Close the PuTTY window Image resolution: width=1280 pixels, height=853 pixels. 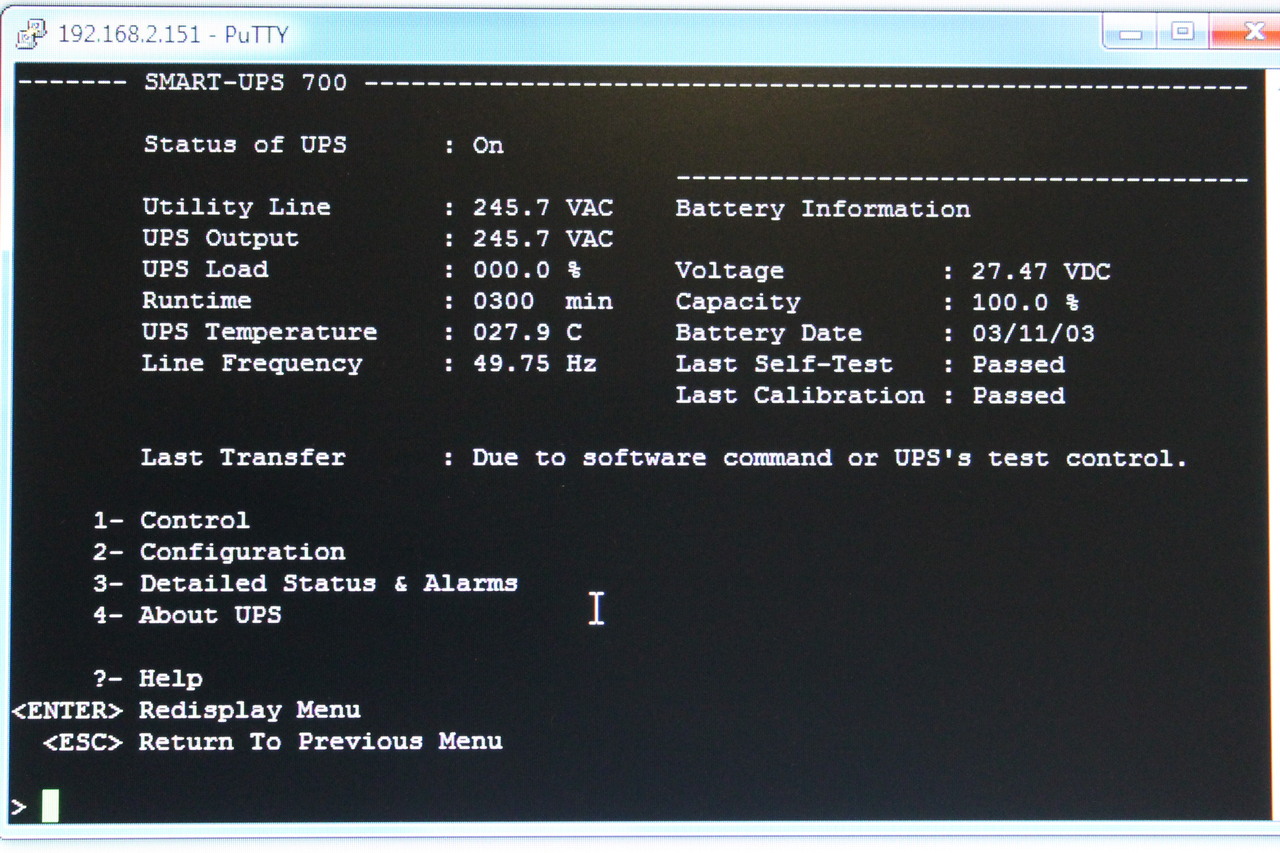point(1247,32)
